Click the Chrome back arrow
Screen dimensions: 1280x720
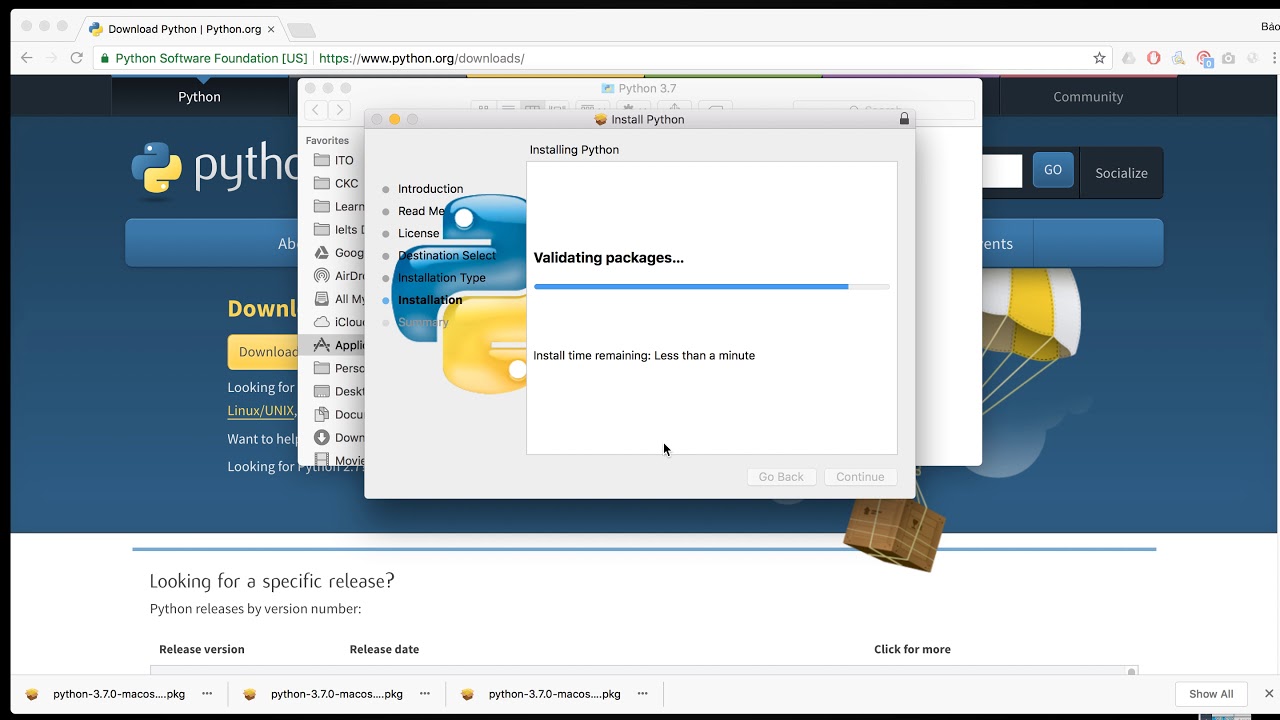pos(27,58)
